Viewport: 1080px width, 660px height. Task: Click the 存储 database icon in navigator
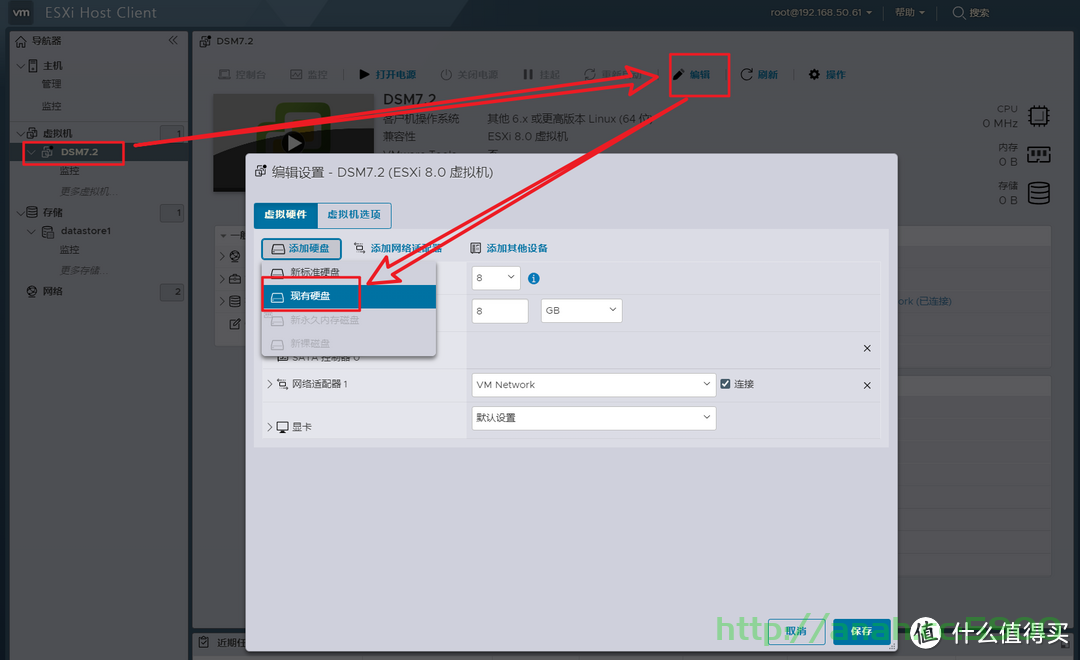point(32,212)
